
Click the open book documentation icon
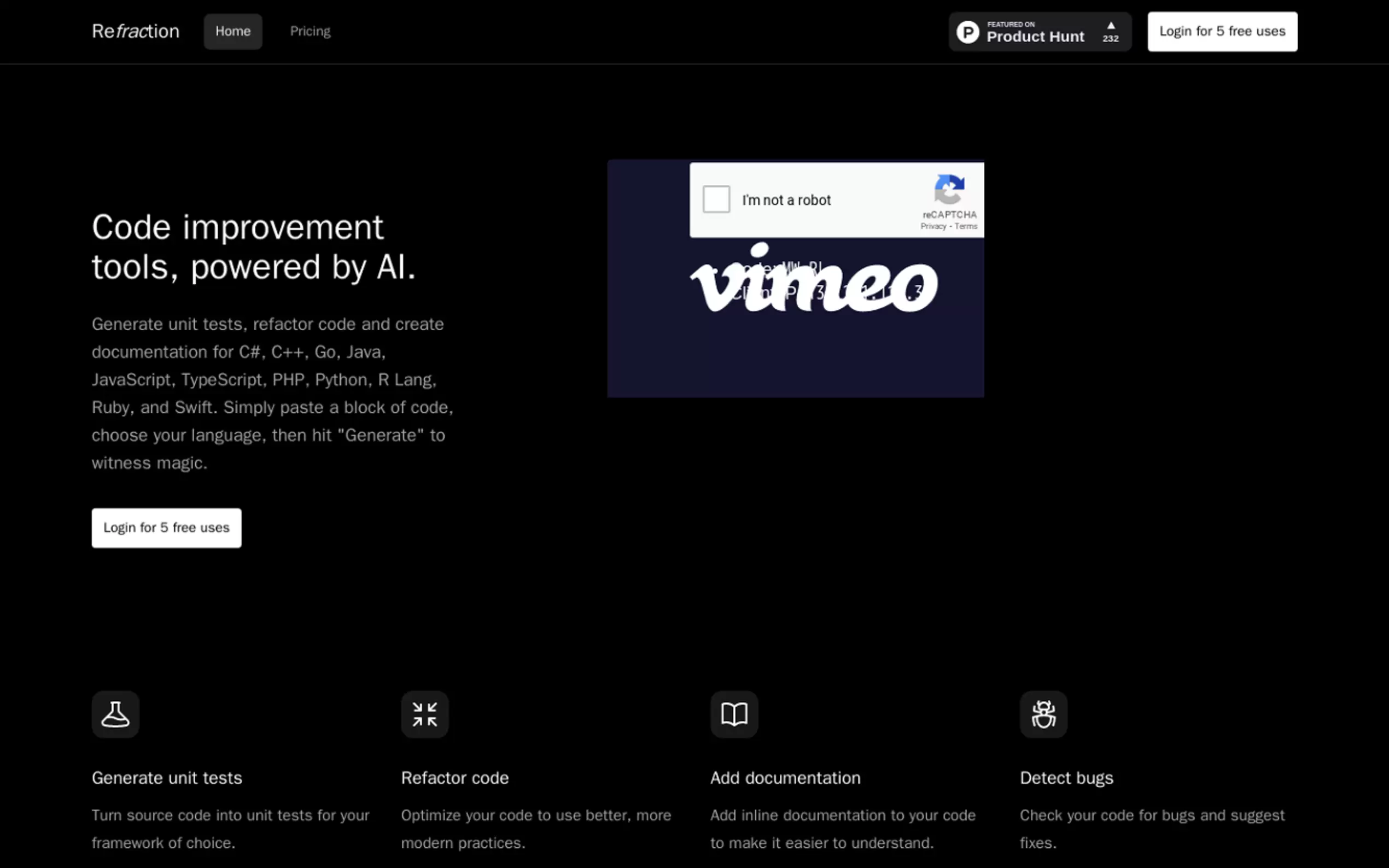tap(734, 714)
